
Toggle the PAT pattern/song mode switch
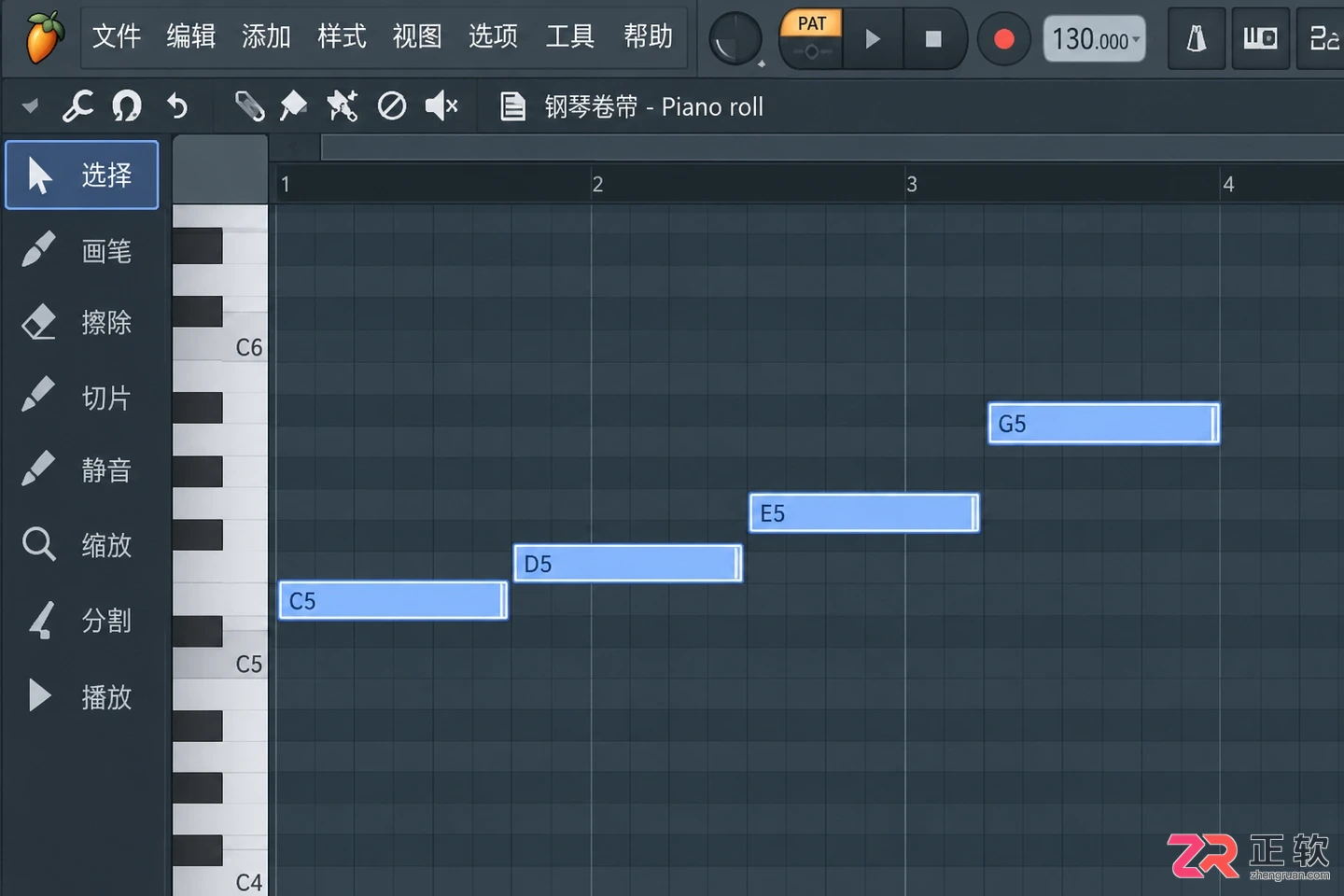[811, 38]
